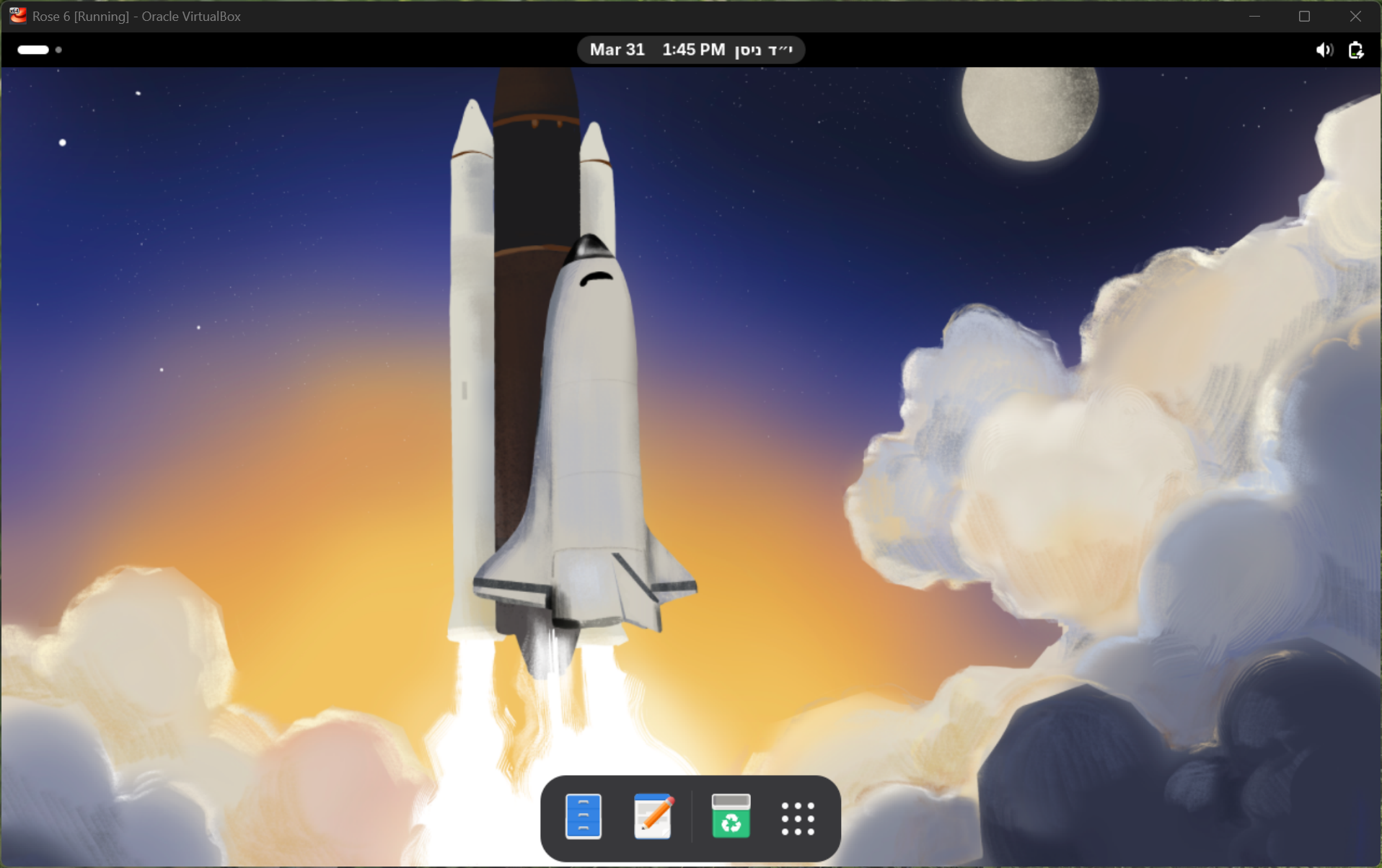The height and width of the screenshot is (868, 1382).
Task: Click the Hebrew date in the top bar
Action: [x=763, y=50]
